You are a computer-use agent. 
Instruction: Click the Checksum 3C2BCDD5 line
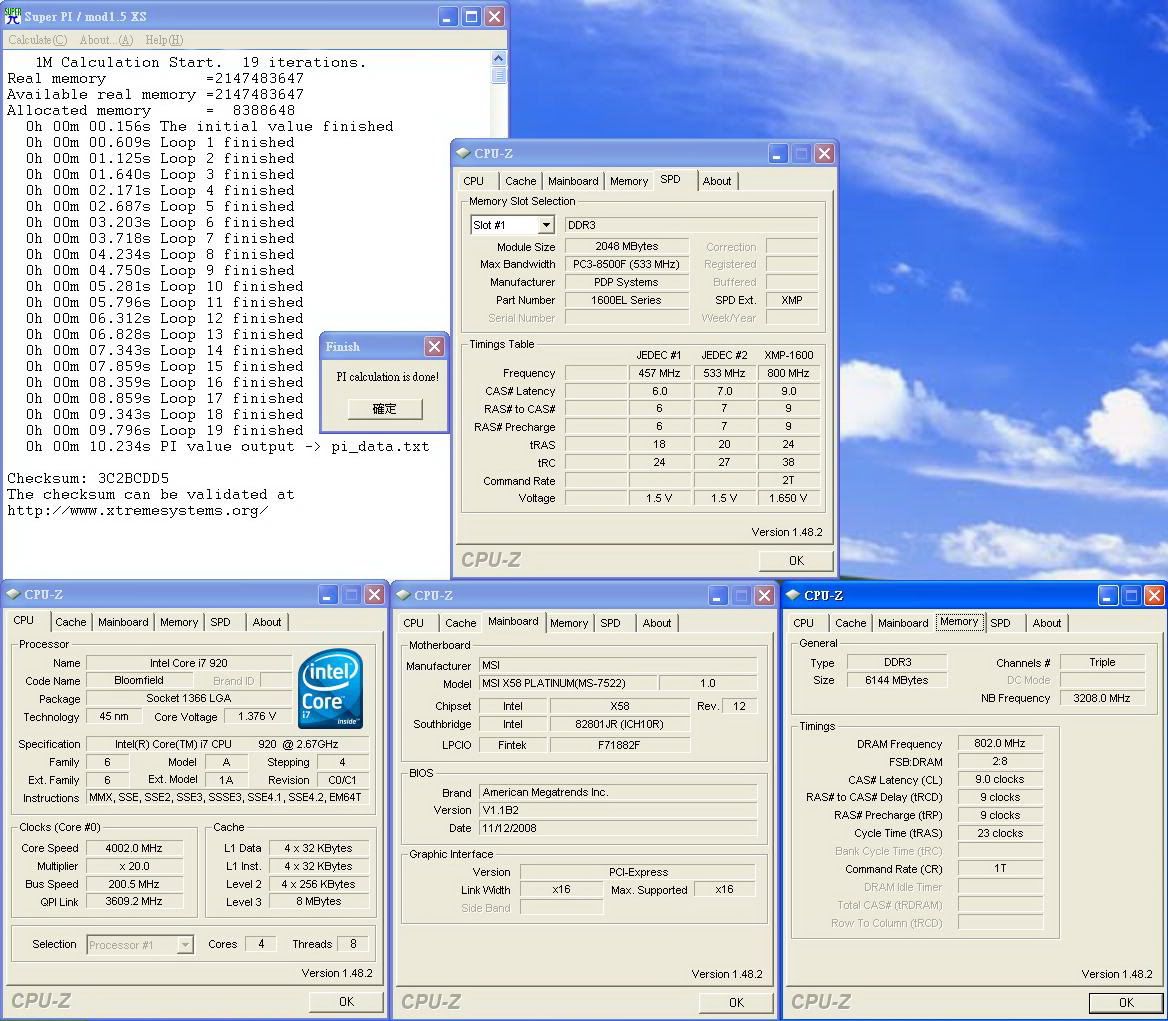pyautogui.click(x=88, y=478)
